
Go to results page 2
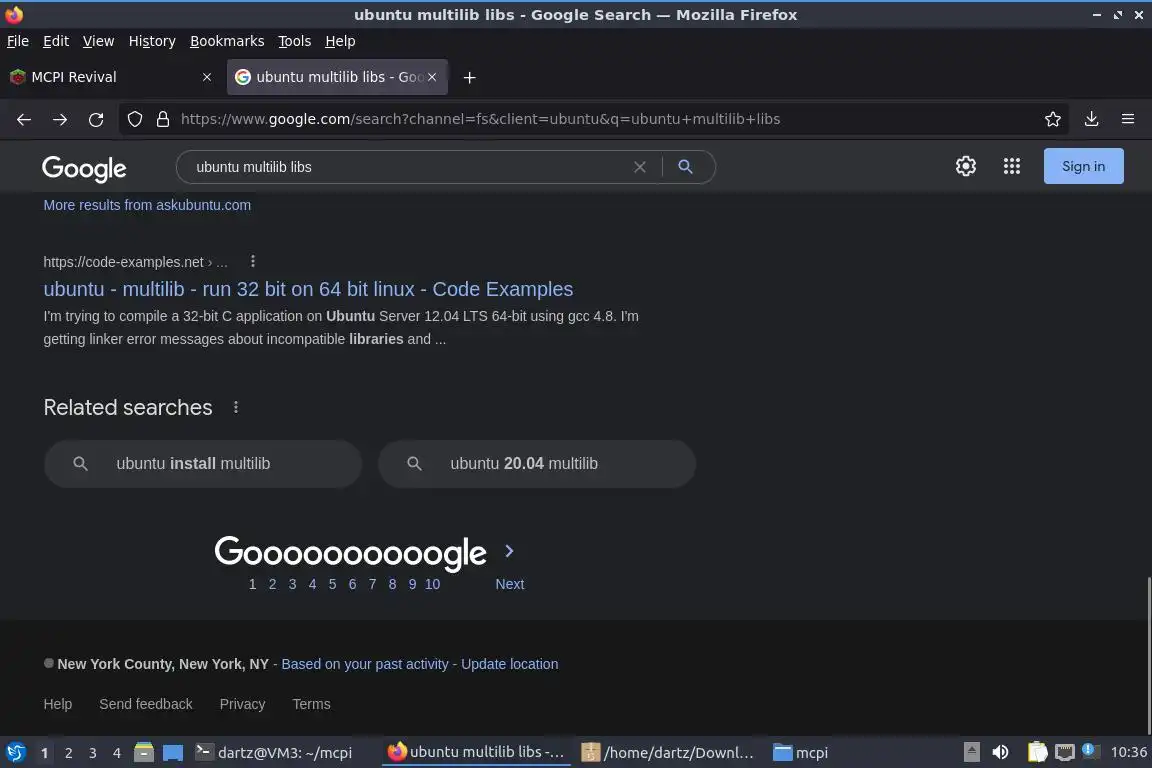[x=273, y=584]
